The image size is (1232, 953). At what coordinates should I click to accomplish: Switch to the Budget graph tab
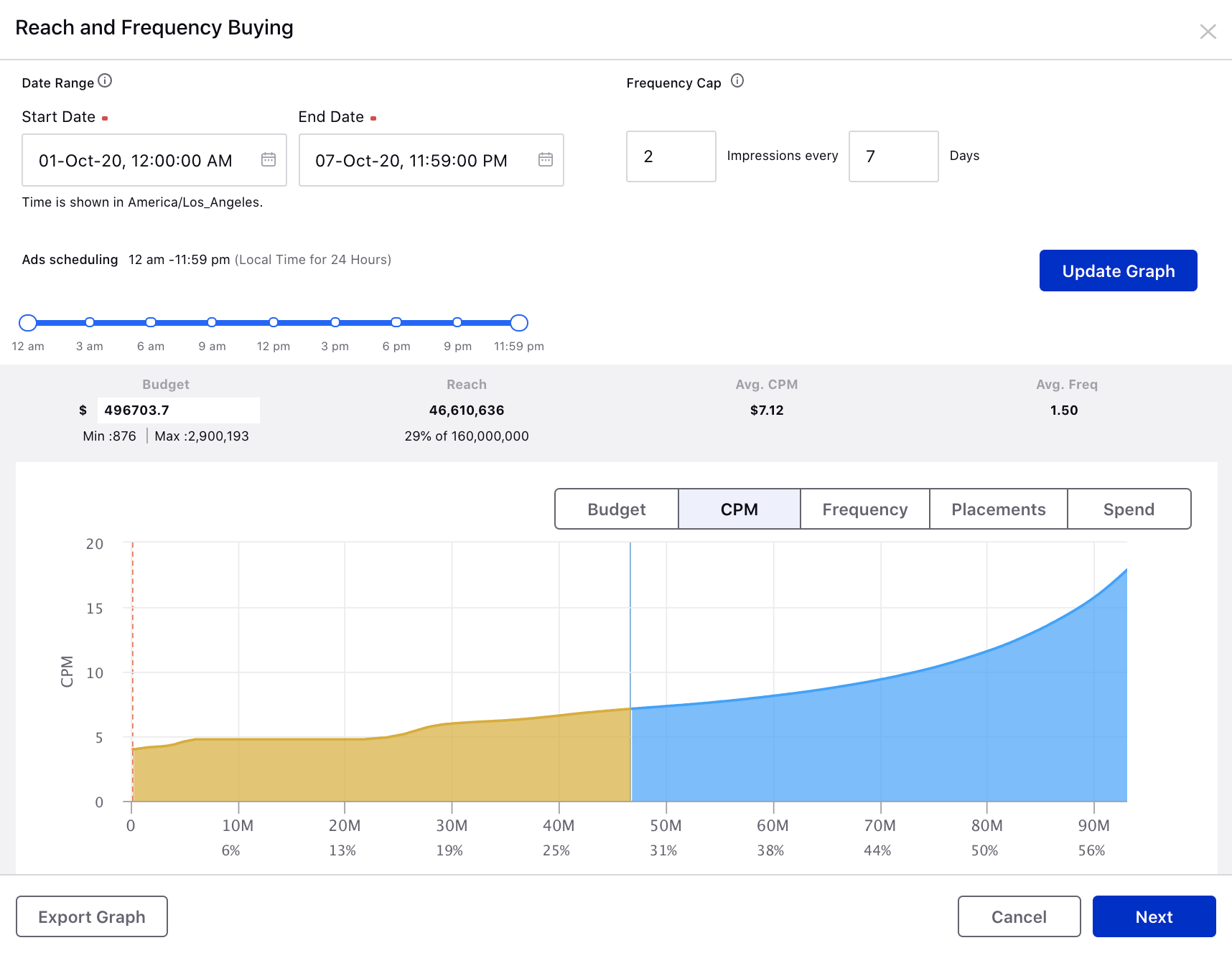[616, 510]
